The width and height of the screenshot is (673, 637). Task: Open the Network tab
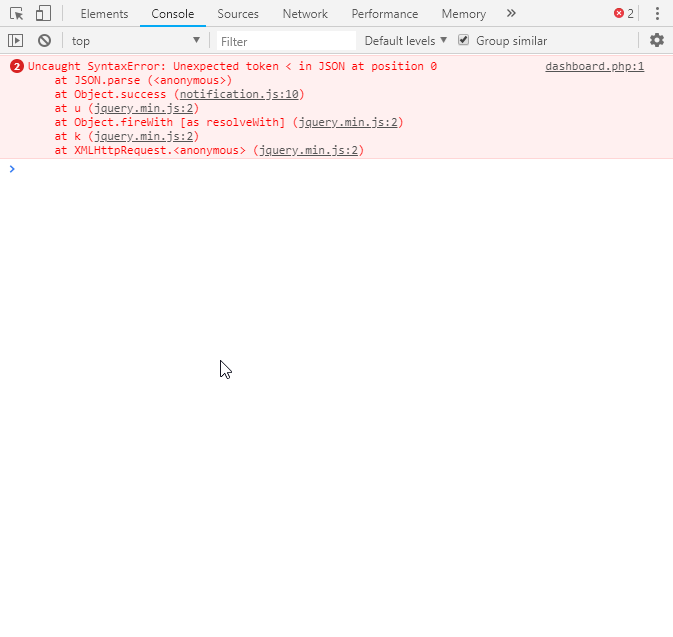(x=305, y=14)
